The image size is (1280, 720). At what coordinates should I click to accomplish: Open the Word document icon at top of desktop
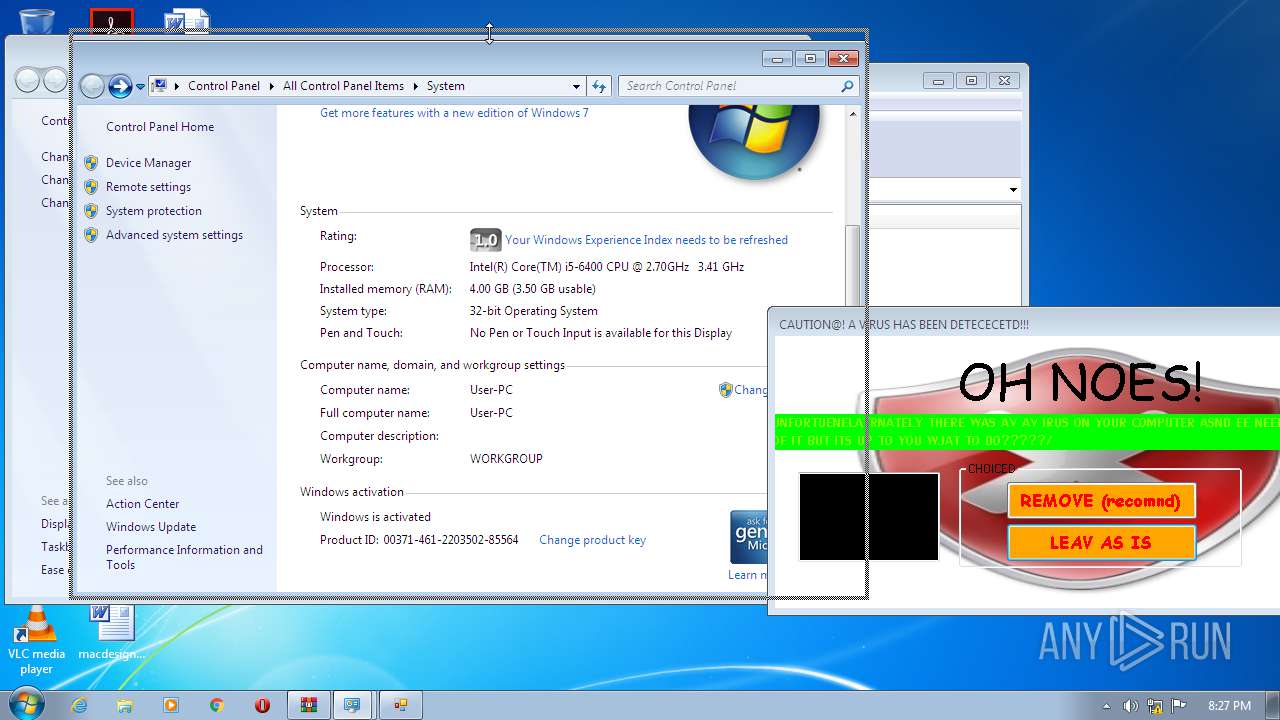coord(187,19)
